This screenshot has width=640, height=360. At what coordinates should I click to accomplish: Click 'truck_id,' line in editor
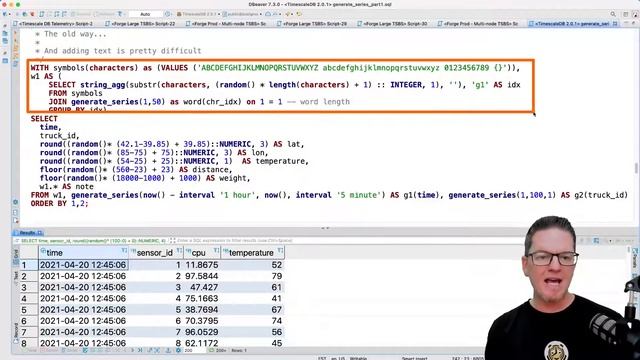[60, 136]
